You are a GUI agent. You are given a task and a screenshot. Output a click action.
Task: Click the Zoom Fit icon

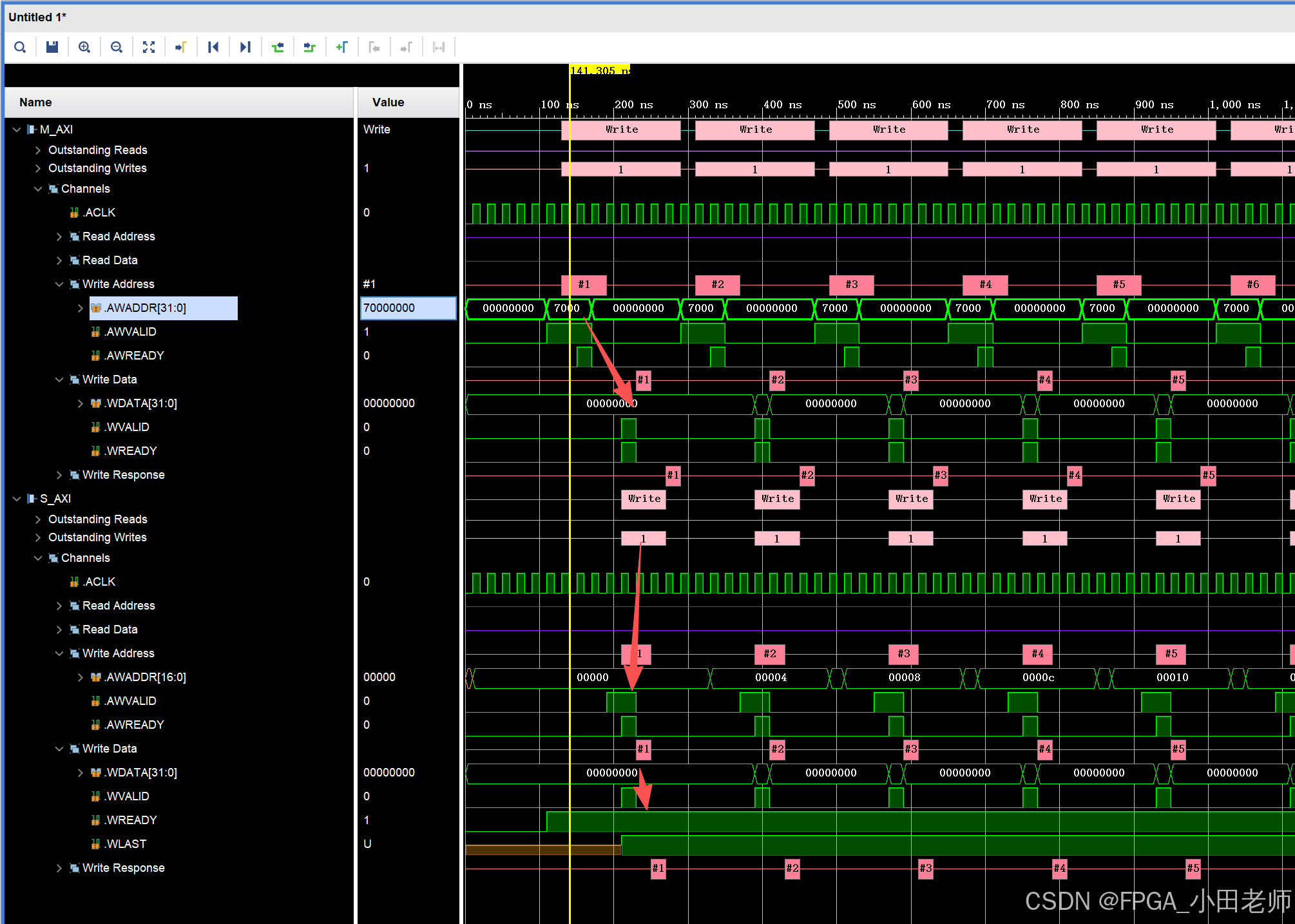[x=149, y=47]
